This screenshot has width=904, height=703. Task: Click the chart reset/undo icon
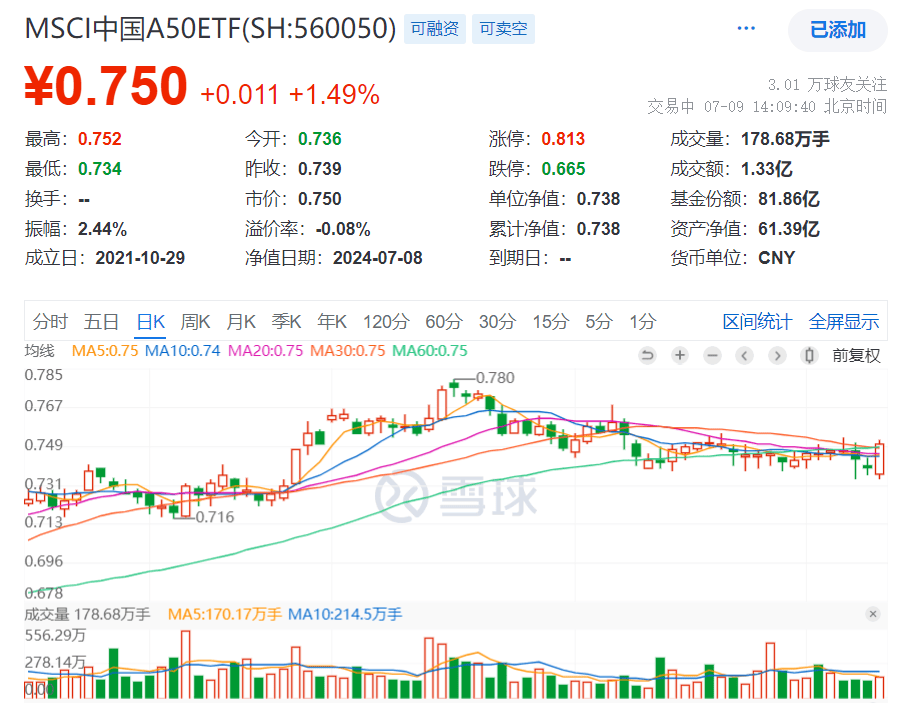pos(647,355)
